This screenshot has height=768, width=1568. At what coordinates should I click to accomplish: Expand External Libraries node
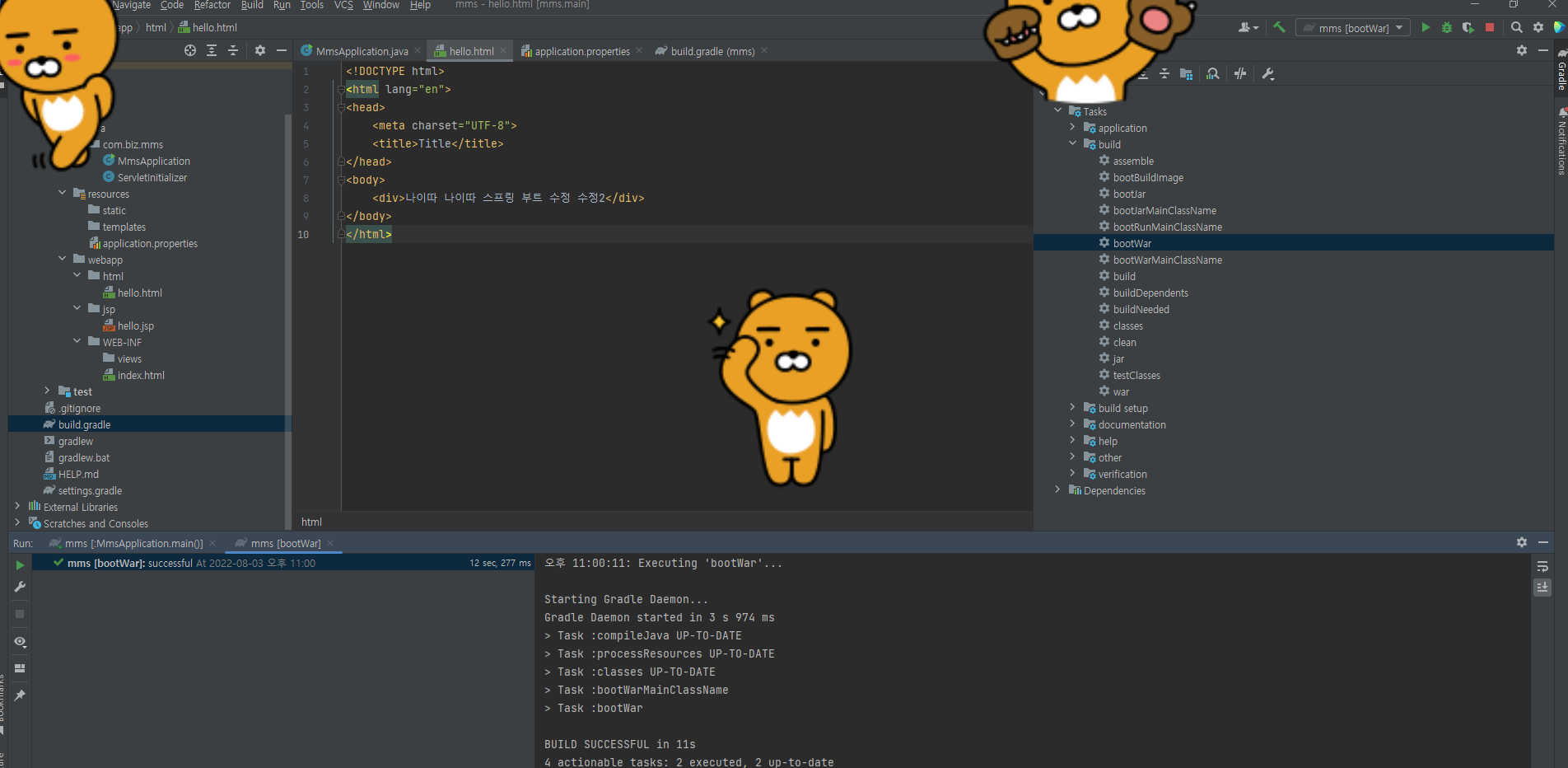[17, 506]
